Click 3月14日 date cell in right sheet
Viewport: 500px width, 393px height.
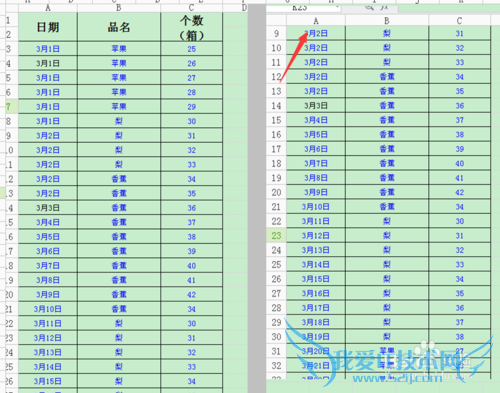click(x=316, y=265)
